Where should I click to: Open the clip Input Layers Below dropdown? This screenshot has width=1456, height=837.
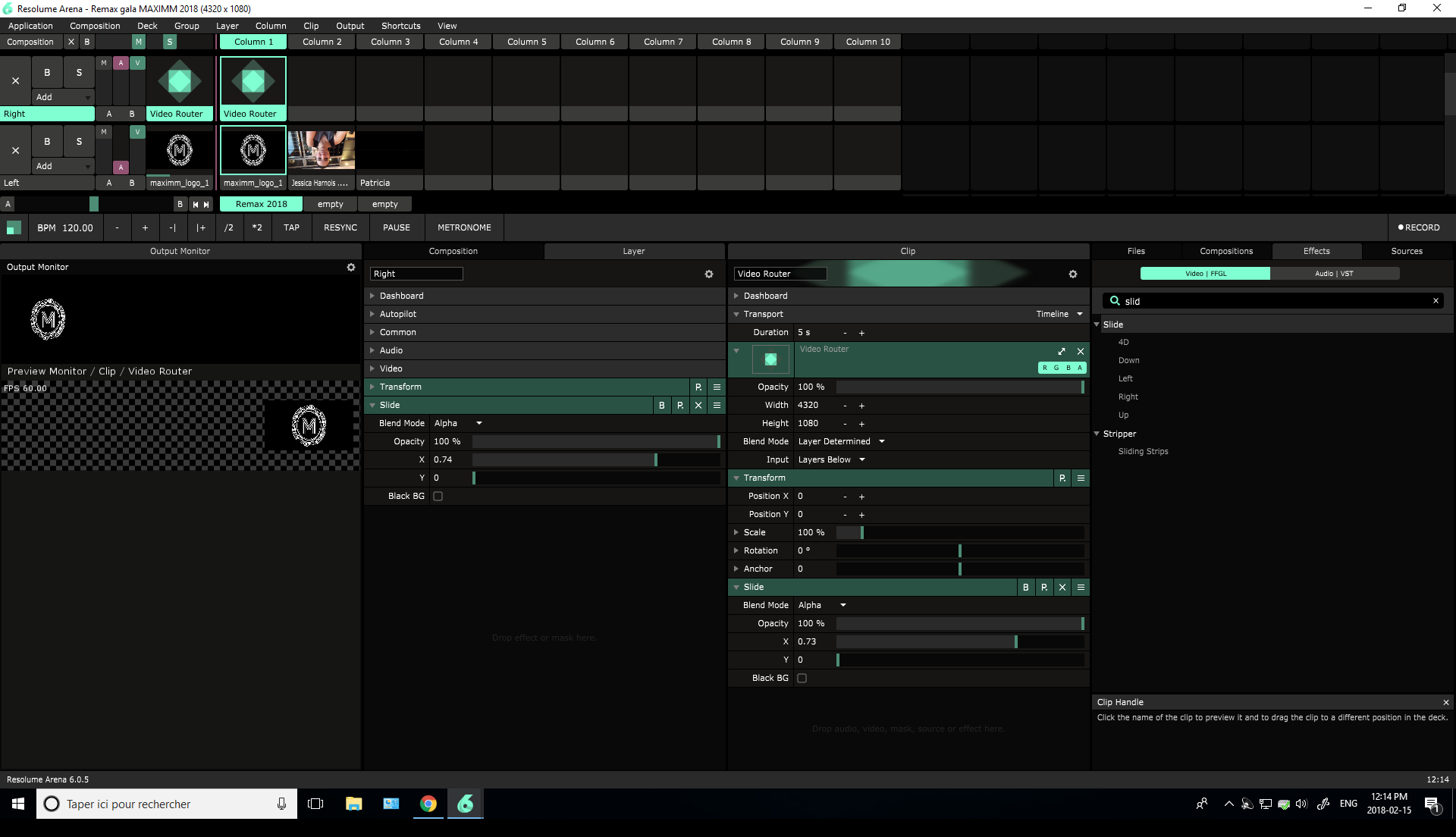pyautogui.click(x=831, y=460)
